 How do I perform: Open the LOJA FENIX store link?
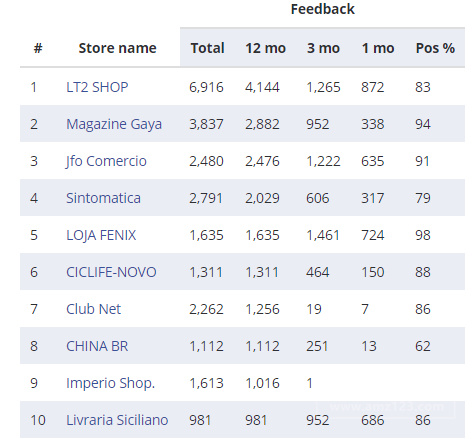coord(101,235)
